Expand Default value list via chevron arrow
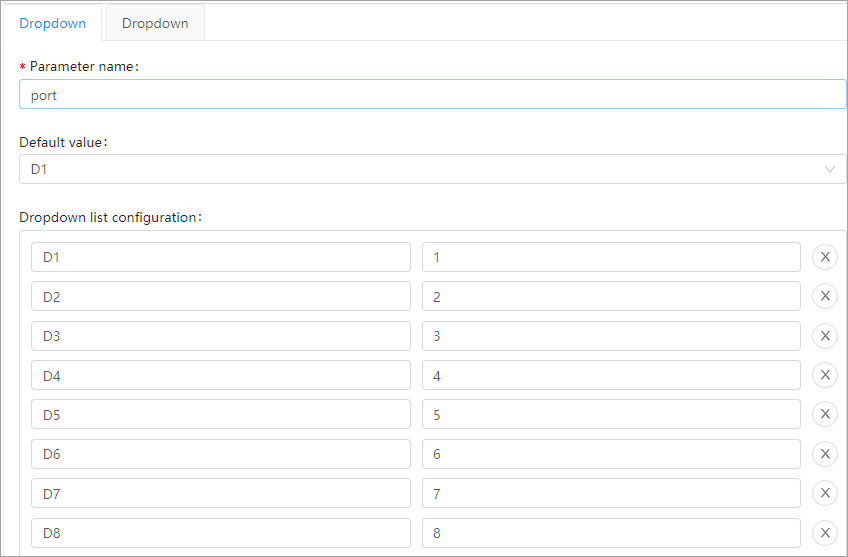 click(x=830, y=169)
